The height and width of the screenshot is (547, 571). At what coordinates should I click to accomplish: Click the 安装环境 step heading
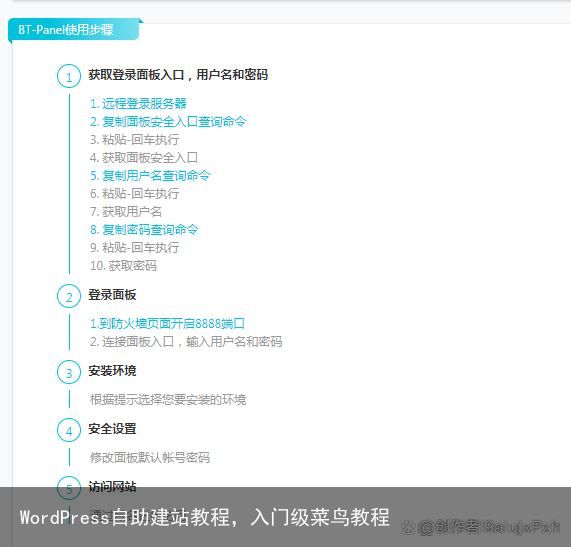tap(112, 371)
